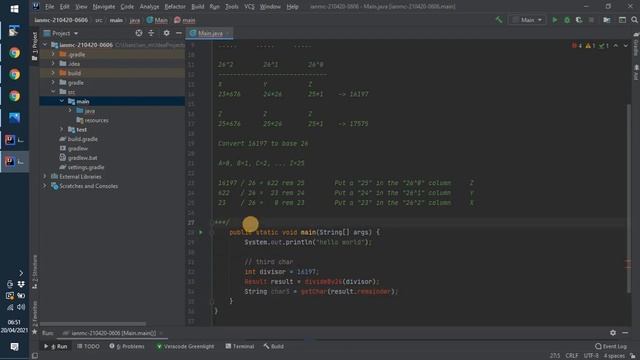640x360 pixels.
Task: Click CRLF line separator in status bar
Action: 571,356
